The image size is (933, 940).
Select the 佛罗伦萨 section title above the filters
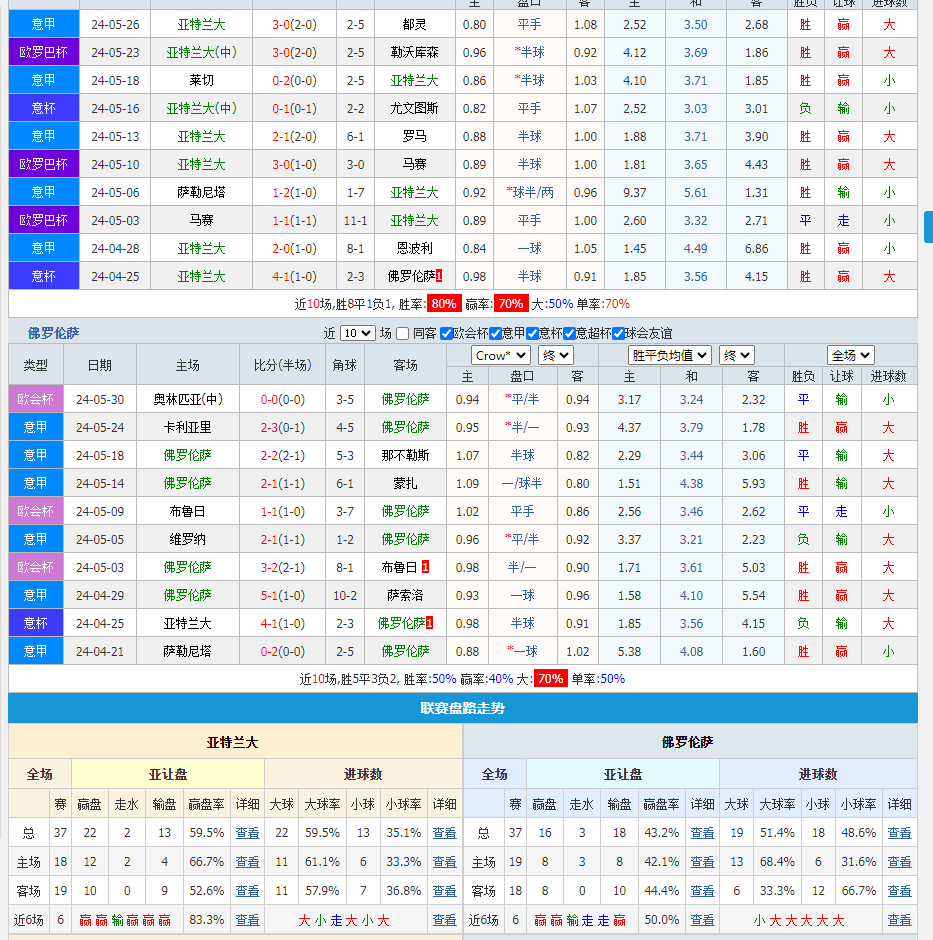[x=53, y=333]
